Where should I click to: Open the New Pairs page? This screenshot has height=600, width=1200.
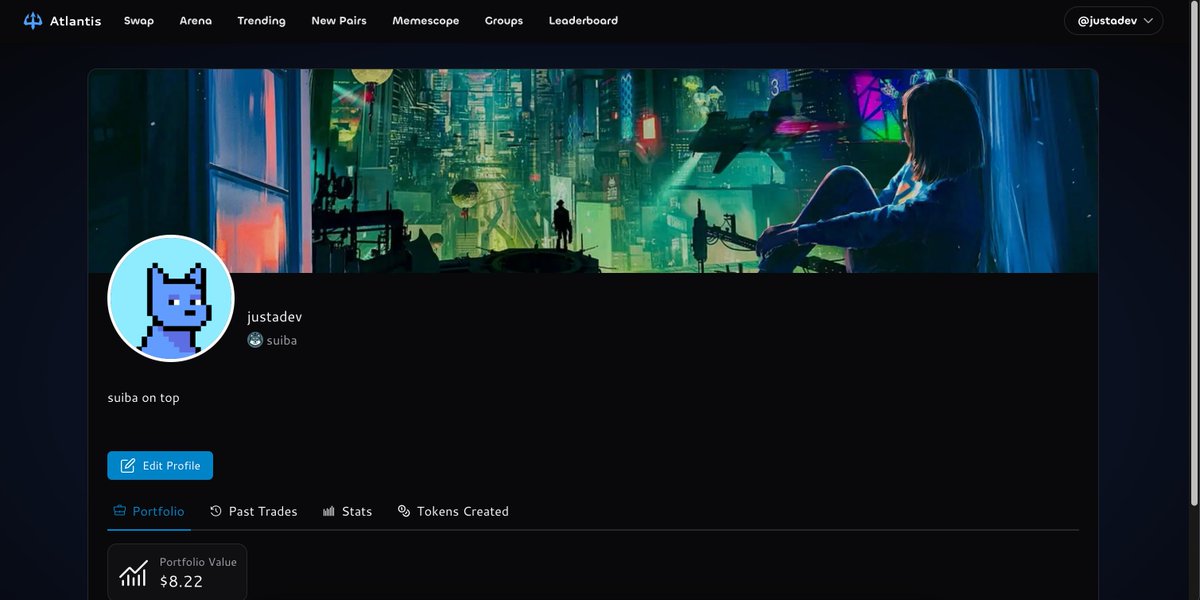tap(339, 21)
